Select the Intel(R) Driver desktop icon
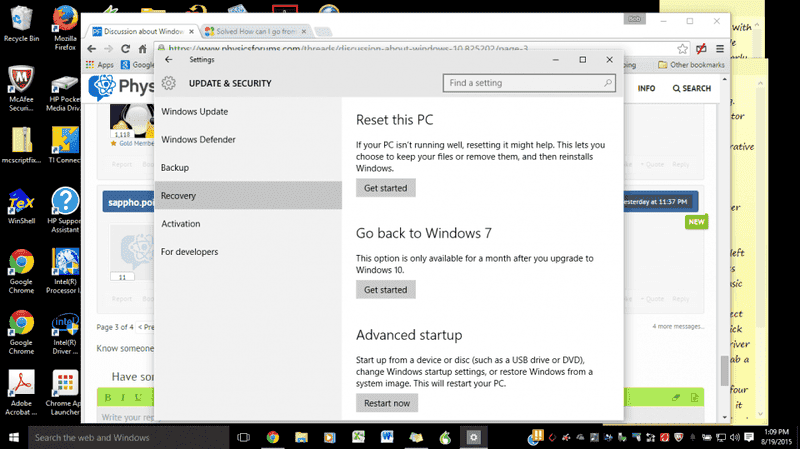 [64, 332]
